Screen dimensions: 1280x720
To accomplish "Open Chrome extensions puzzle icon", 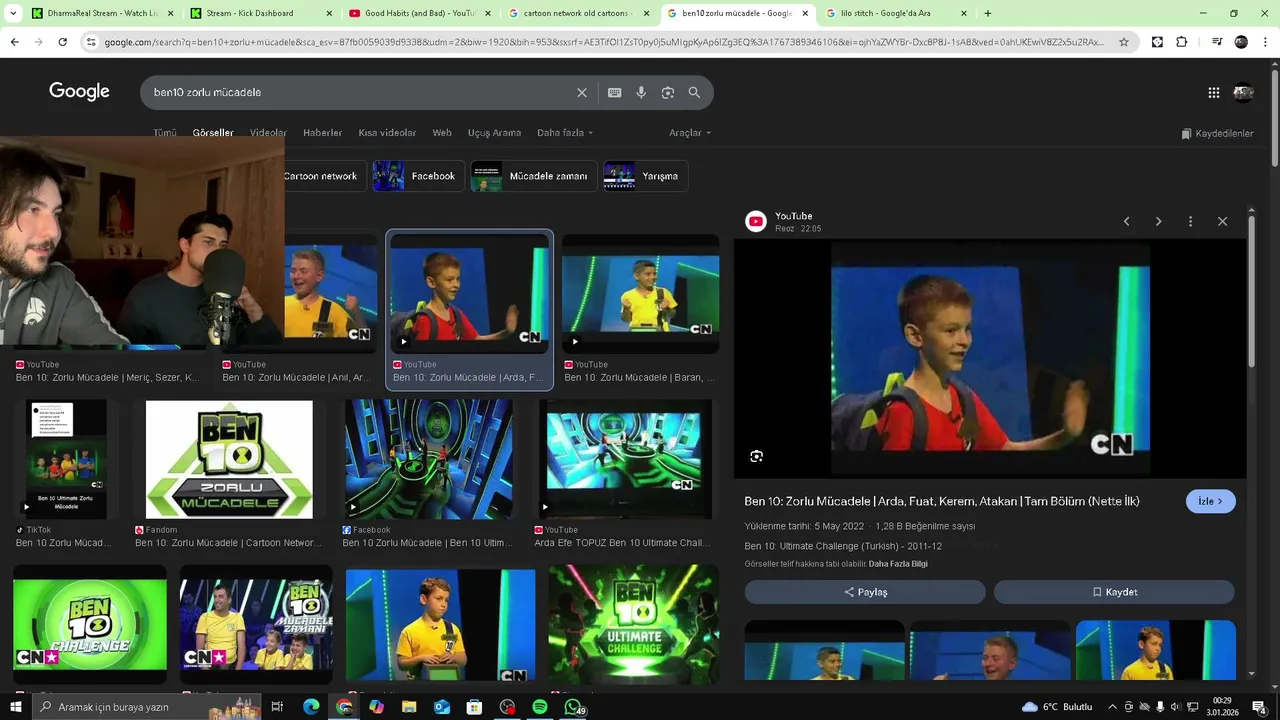I will [1182, 42].
